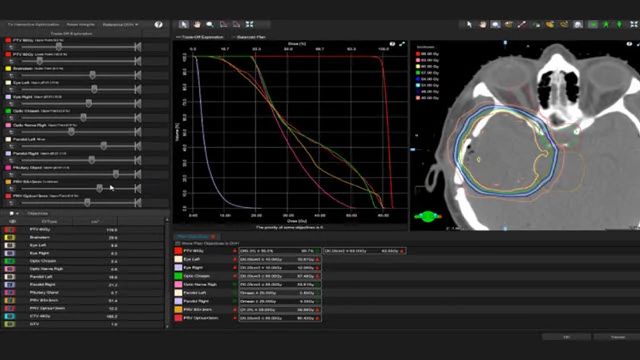Select the pointer tool in the image view toolbar

[469, 24]
